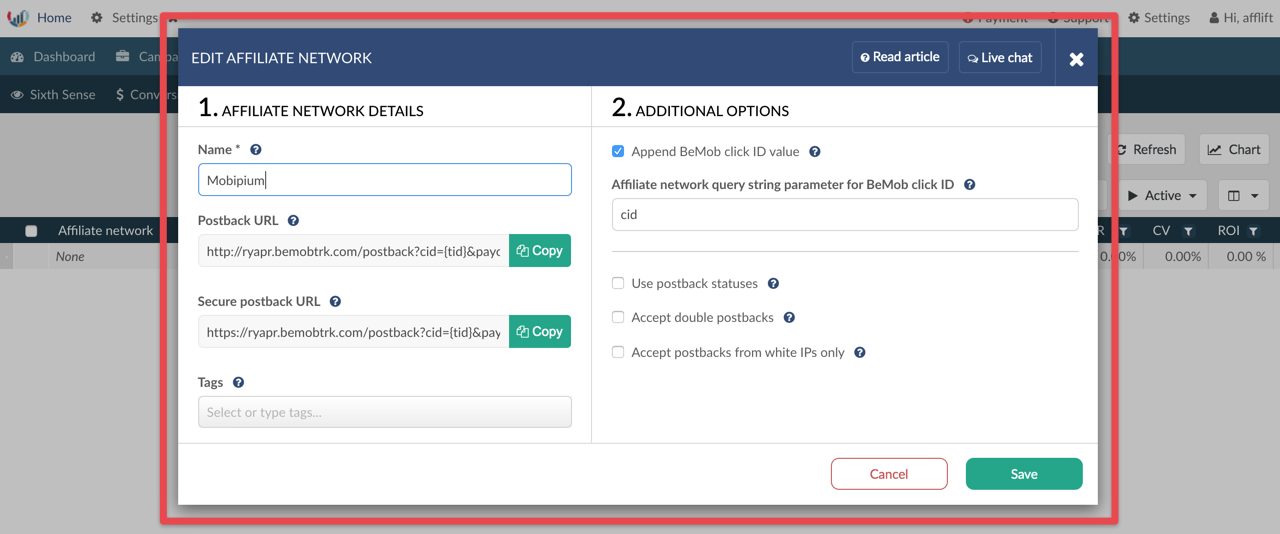The height and width of the screenshot is (534, 1280).
Task: Uncheck Append BeMob click ID value
Action: point(618,152)
